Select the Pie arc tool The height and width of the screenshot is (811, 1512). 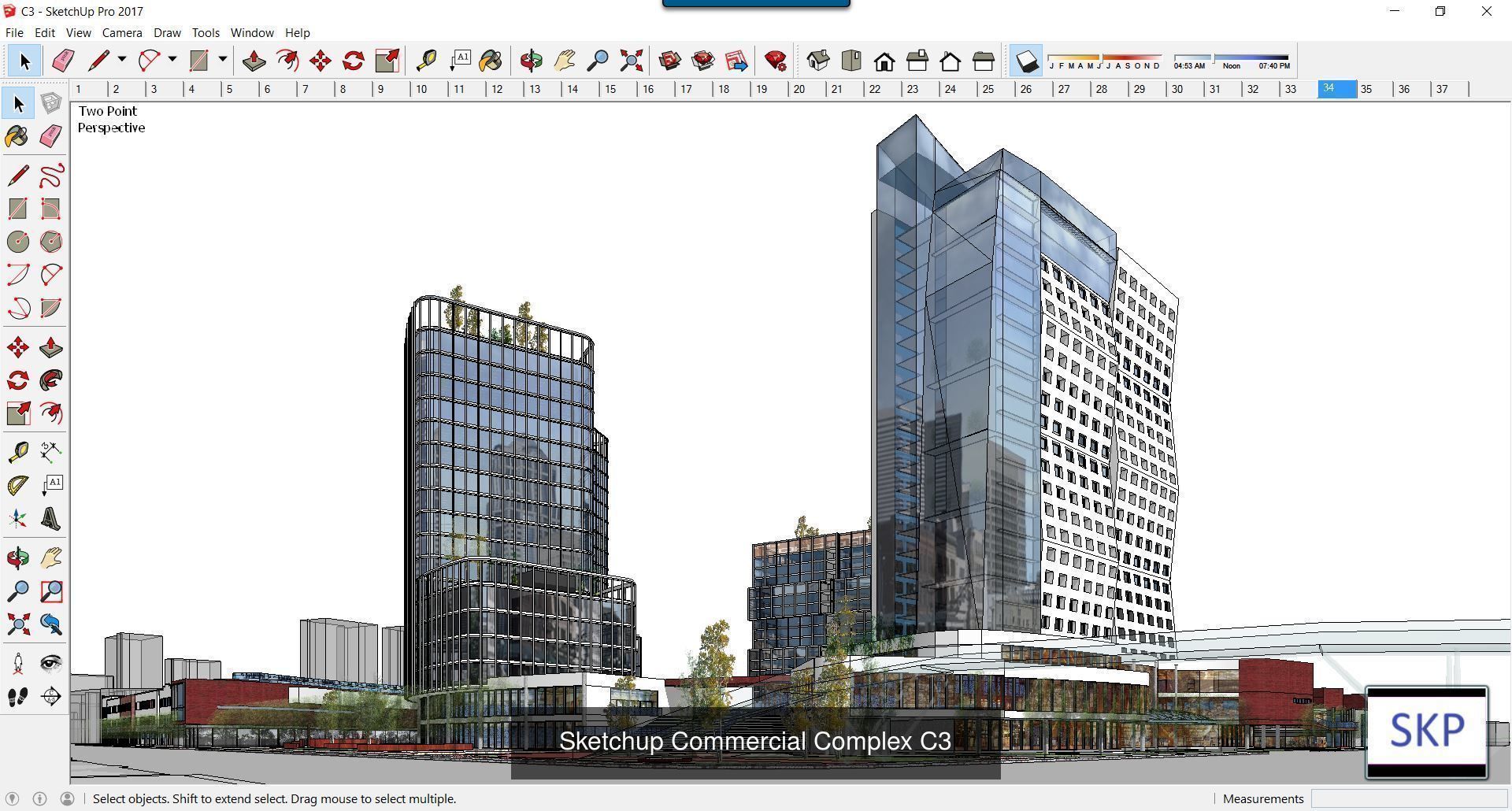[x=51, y=308]
